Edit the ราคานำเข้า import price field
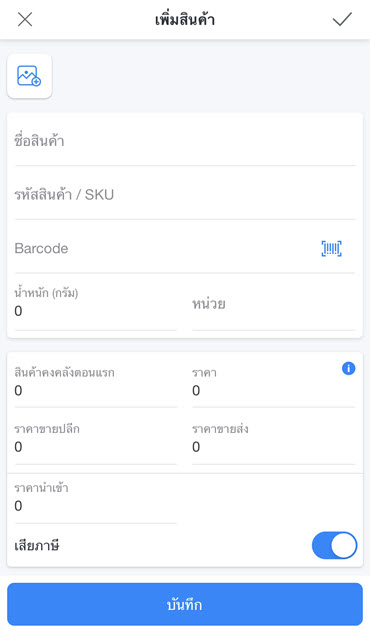The image size is (370, 640). 95,499
